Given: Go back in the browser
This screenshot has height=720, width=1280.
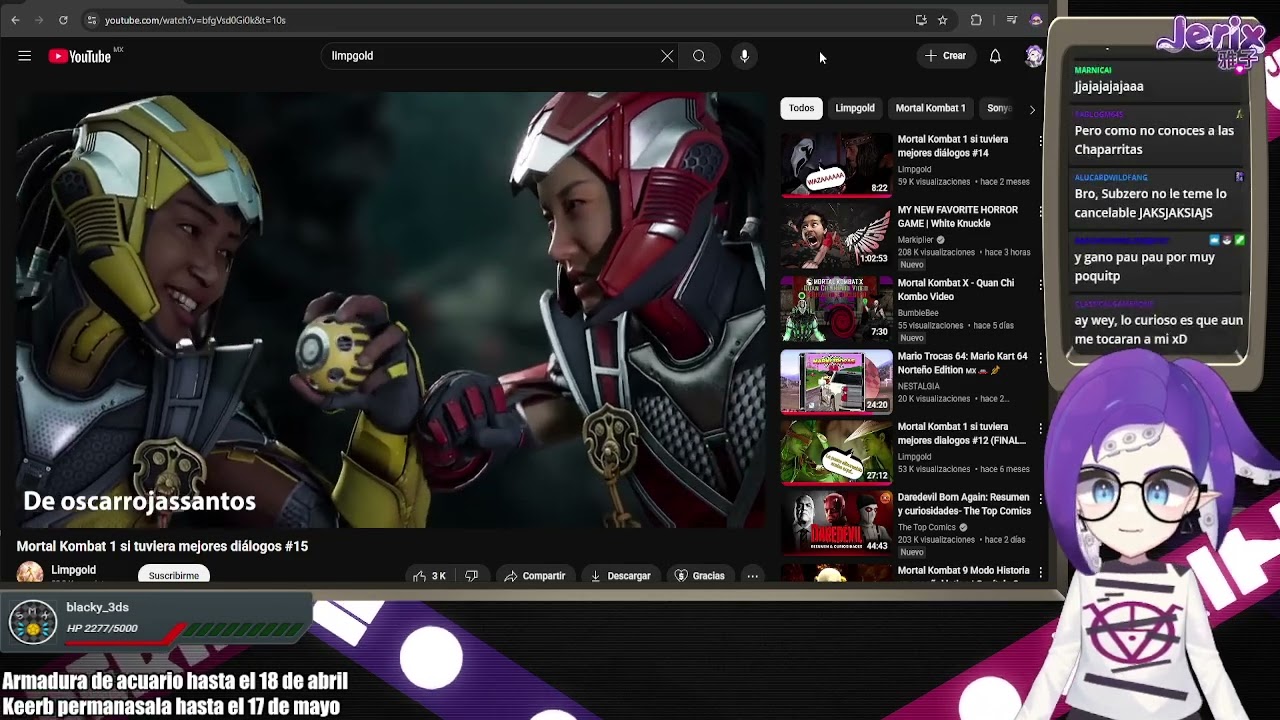Looking at the screenshot, I should [x=15, y=20].
